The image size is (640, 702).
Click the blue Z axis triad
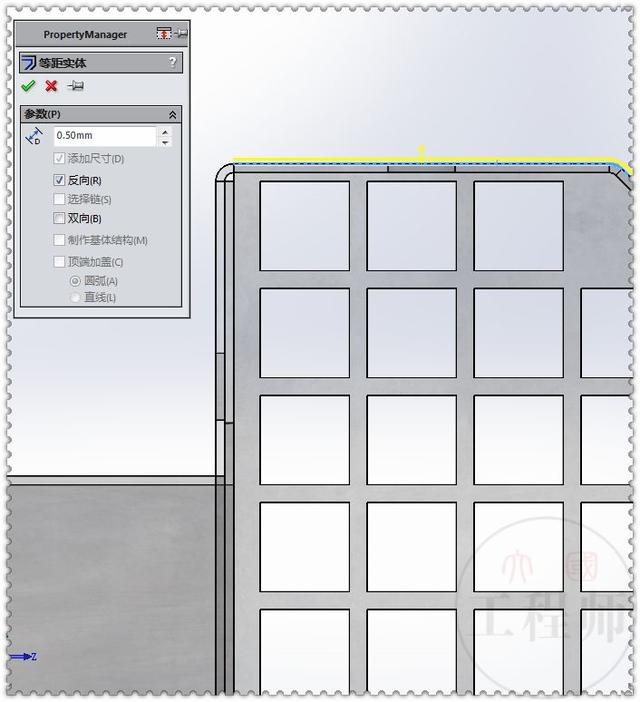tap(23, 657)
